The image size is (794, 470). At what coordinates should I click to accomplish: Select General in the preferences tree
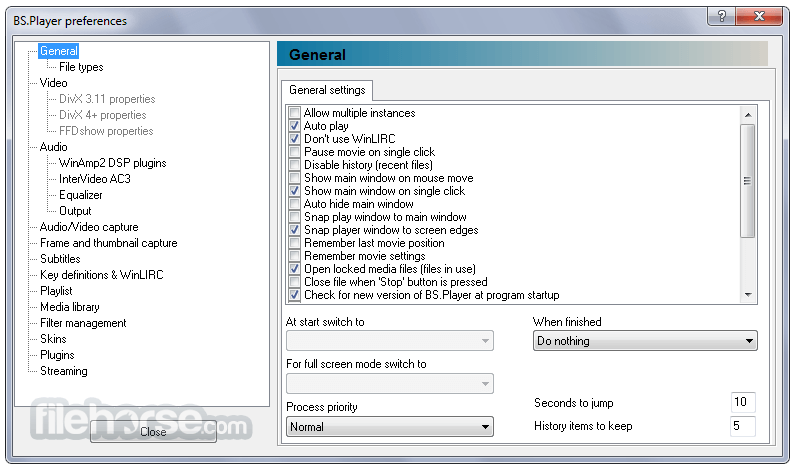[x=59, y=51]
